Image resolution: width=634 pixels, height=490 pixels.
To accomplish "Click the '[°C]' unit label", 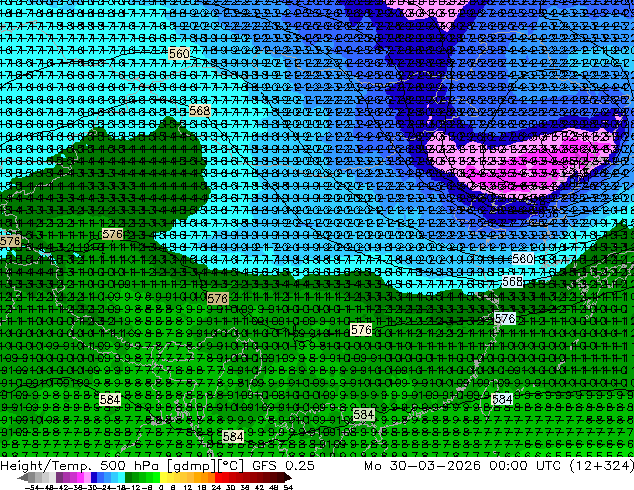I will tap(230, 466).
